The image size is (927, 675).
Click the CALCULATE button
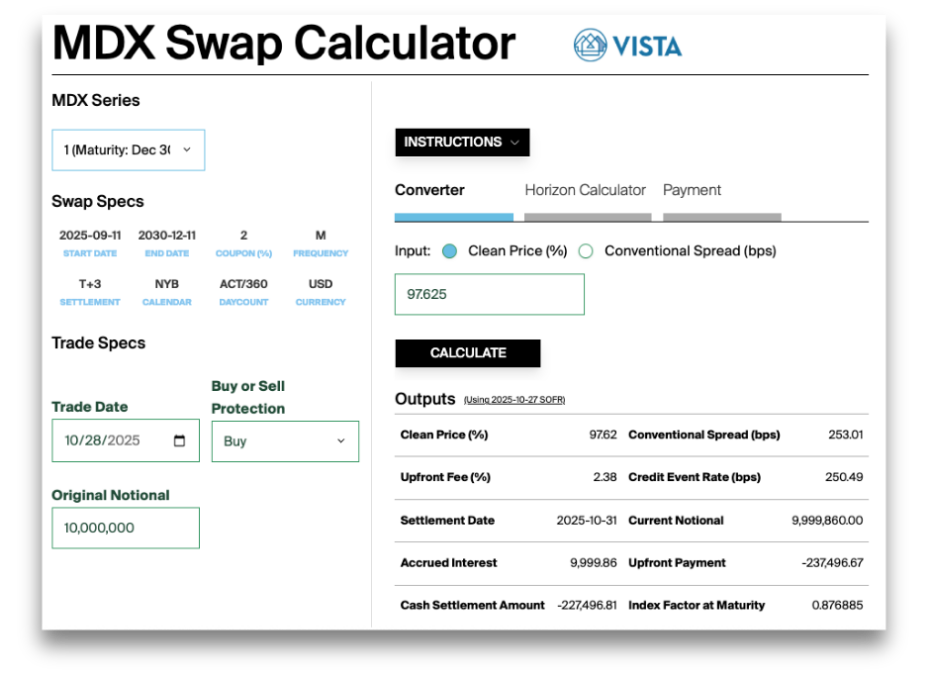468,353
